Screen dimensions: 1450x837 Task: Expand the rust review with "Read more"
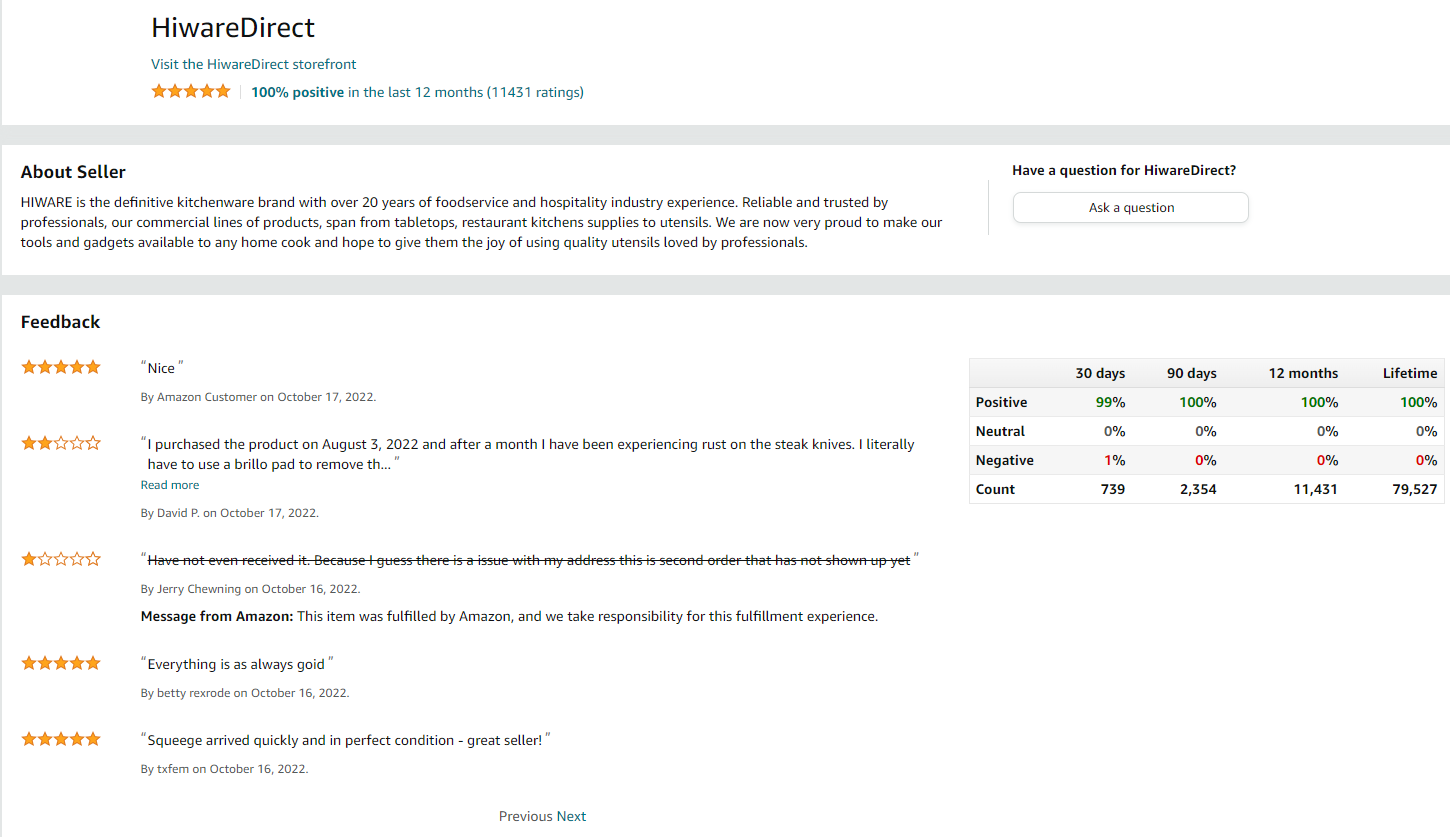point(170,485)
